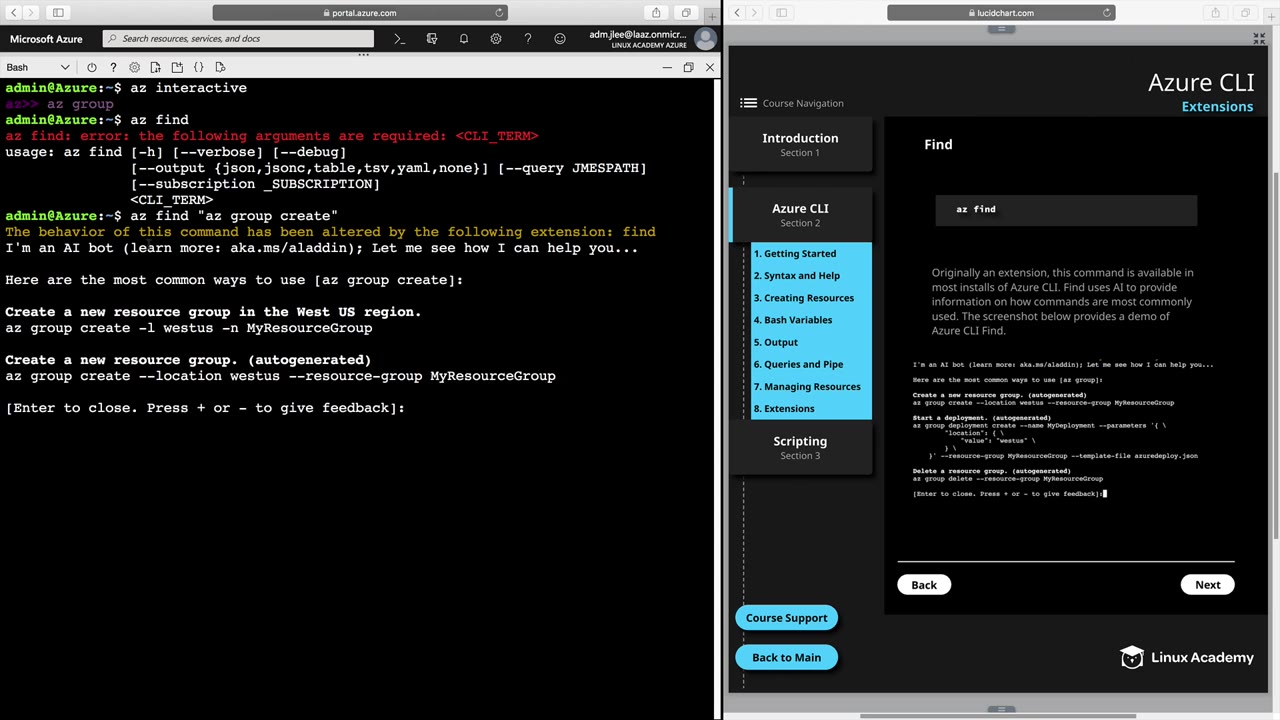Share the lucidchart.com page
Image resolution: width=1280 pixels, height=720 pixels.
point(1215,13)
